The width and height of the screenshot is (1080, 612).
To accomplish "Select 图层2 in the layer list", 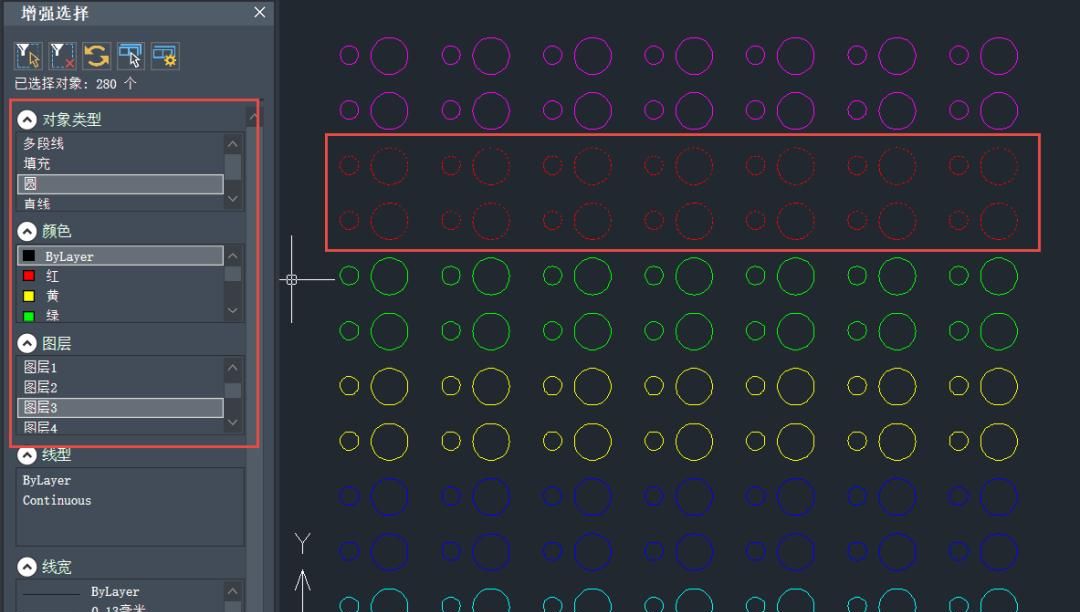I will (121, 387).
